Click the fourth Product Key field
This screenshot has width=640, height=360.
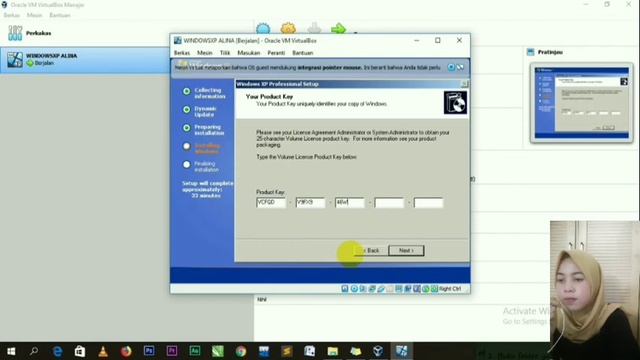[x=389, y=202]
